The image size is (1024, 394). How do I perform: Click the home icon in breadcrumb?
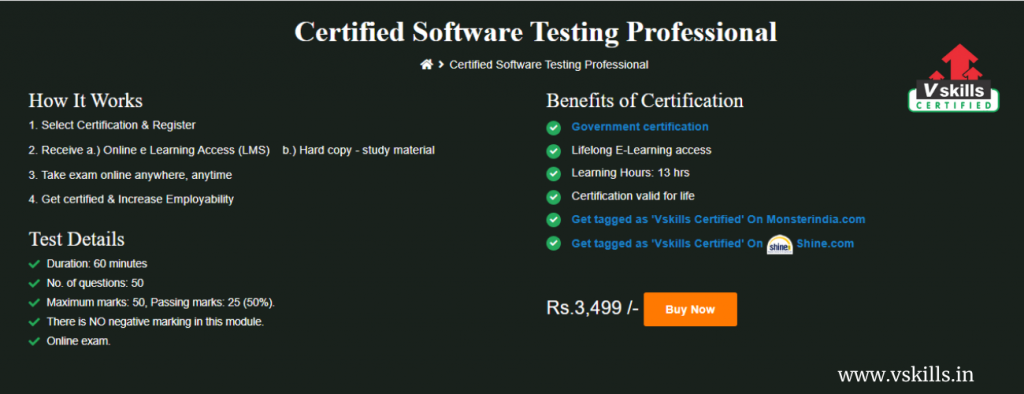(x=426, y=64)
